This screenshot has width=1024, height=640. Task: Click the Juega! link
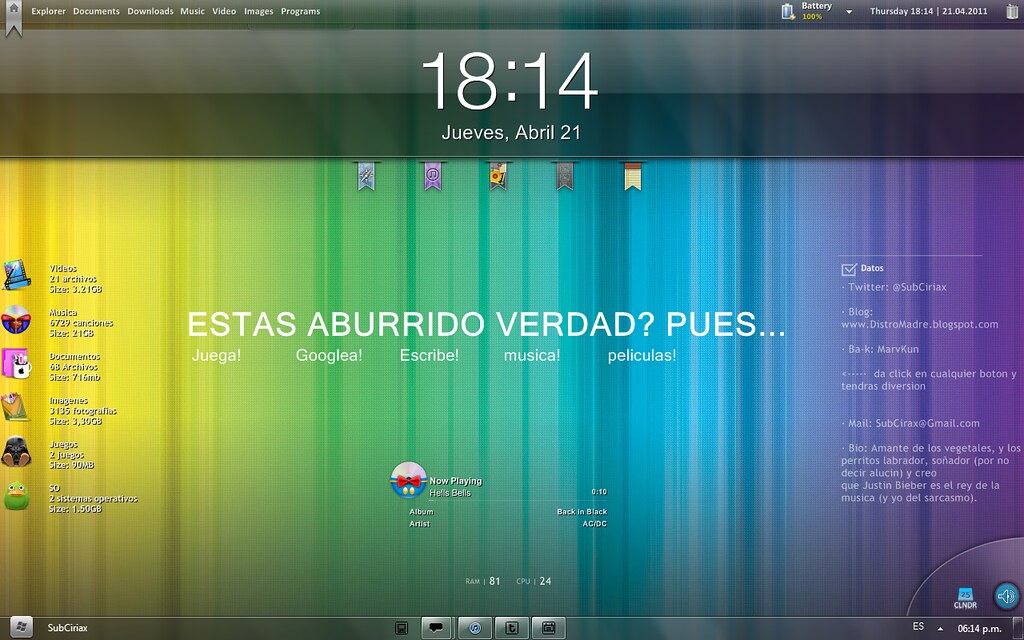[216, 355]
